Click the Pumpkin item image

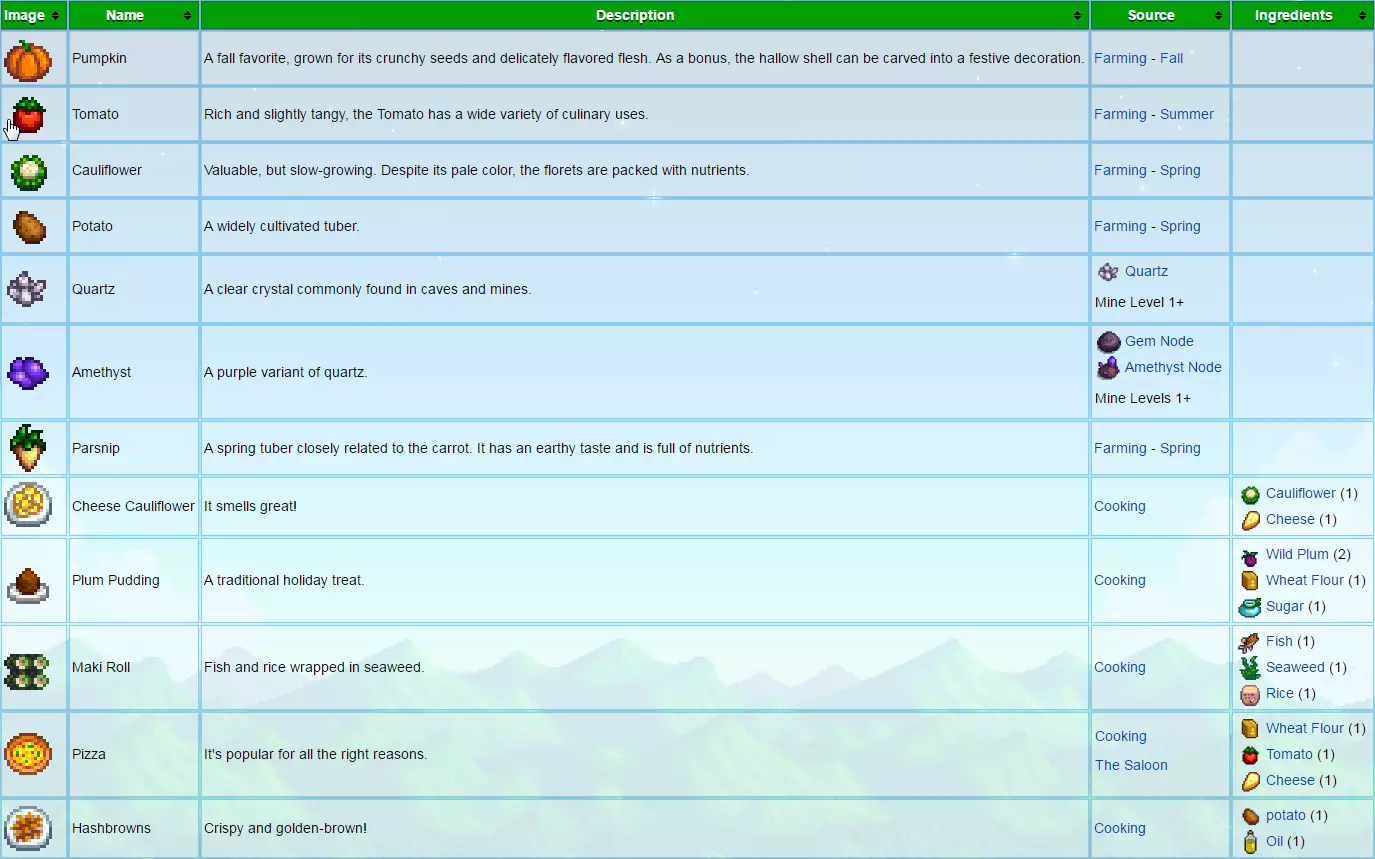point(28,59)
